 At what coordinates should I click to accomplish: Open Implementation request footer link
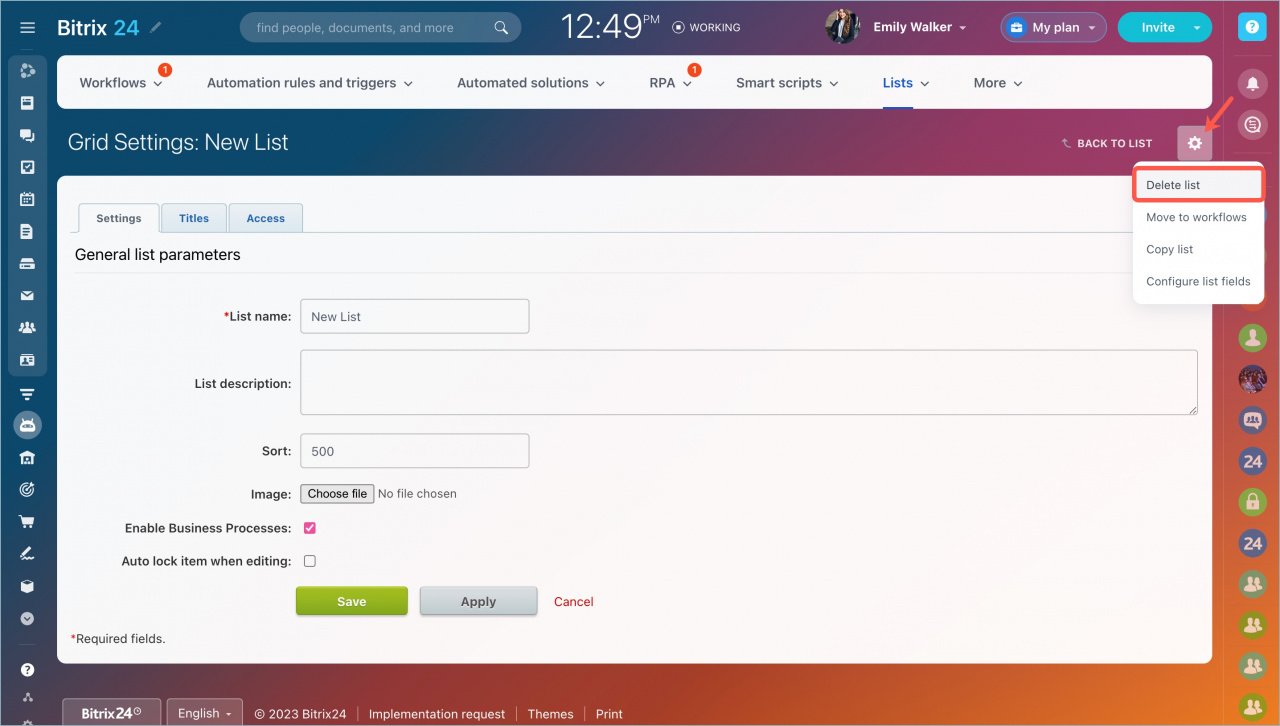[x=437, y=714]
